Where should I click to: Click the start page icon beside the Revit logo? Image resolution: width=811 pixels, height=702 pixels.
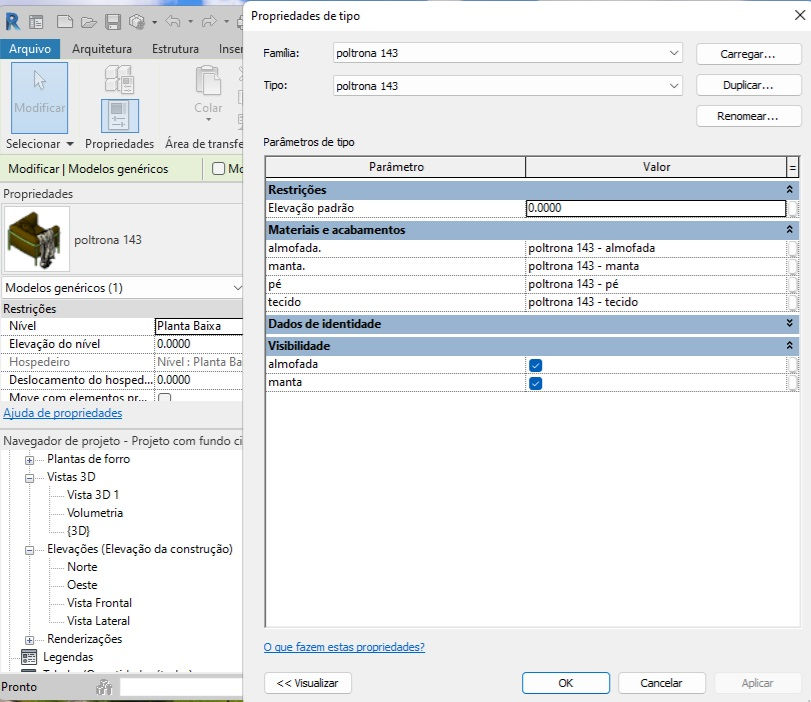point(36,22)
